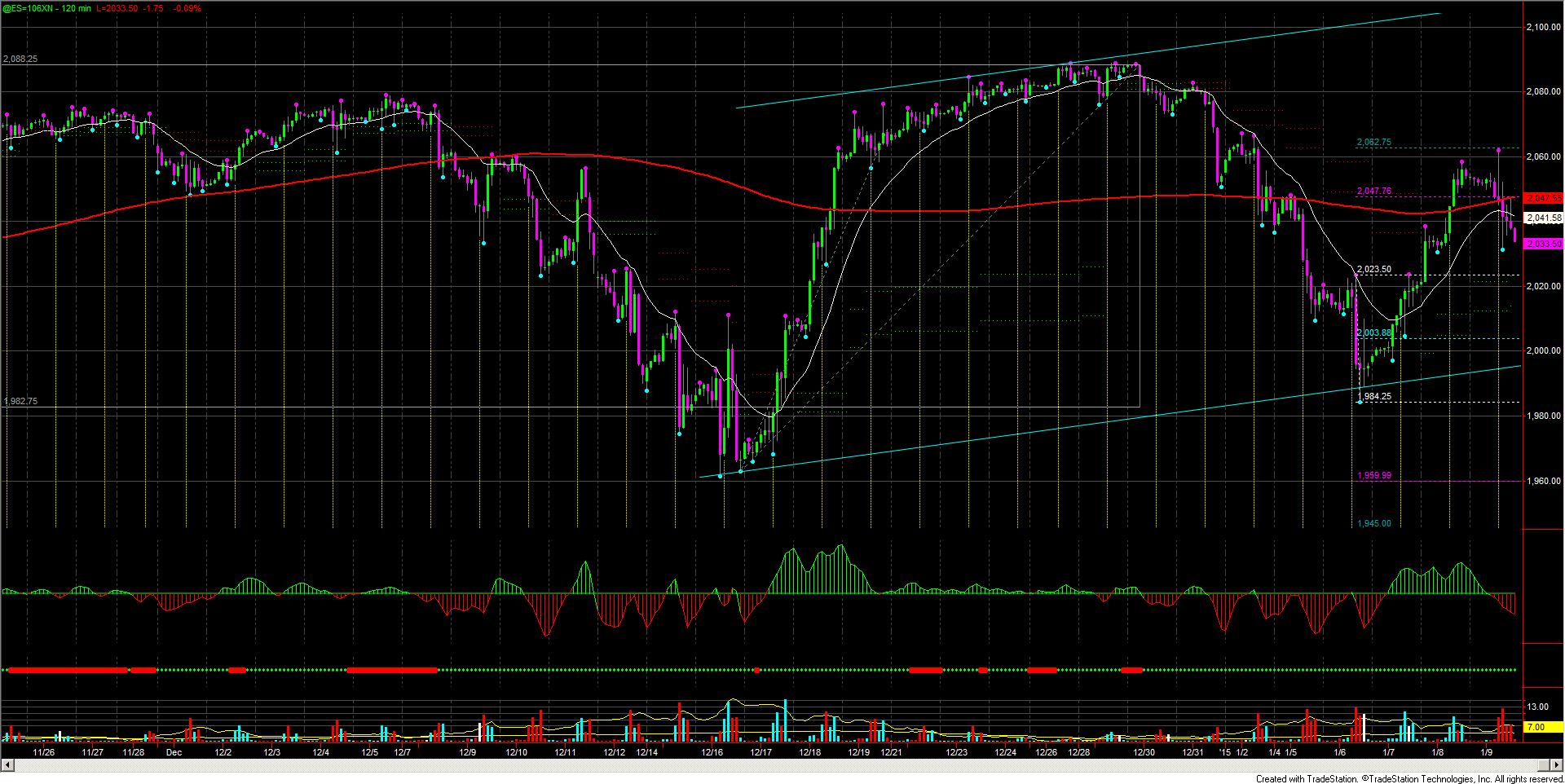Click the 1,982.75 horizontal line label
Viewport: 1565px width, 784px height.
(x=20, y=402)
